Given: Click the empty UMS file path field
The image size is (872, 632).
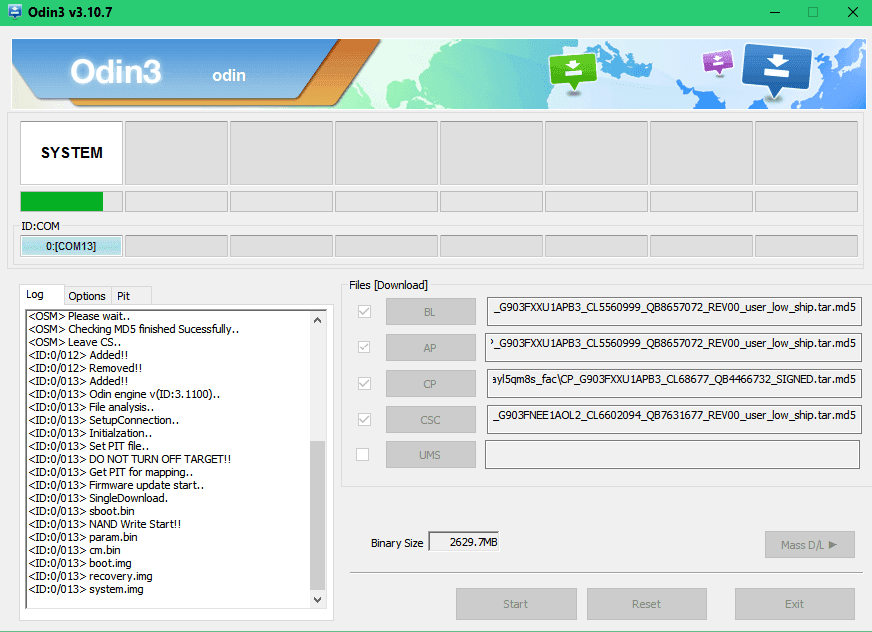Looking at the screenshot, I should [672, 455].
